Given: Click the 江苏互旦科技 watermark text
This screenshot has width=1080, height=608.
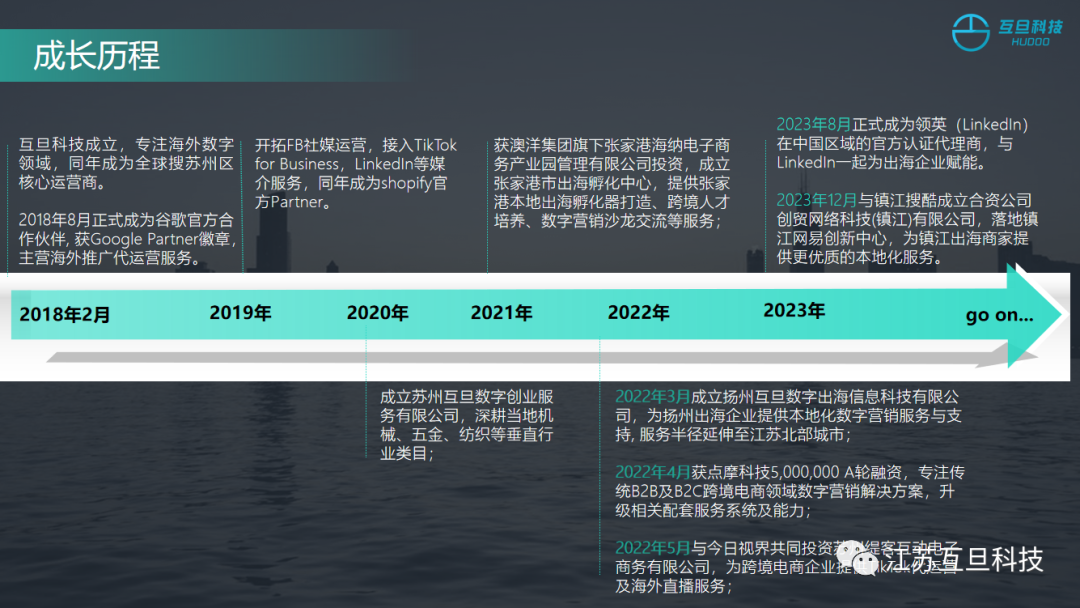Looking at the screenshot, I should pyautogui.click(x=964, y=559).
